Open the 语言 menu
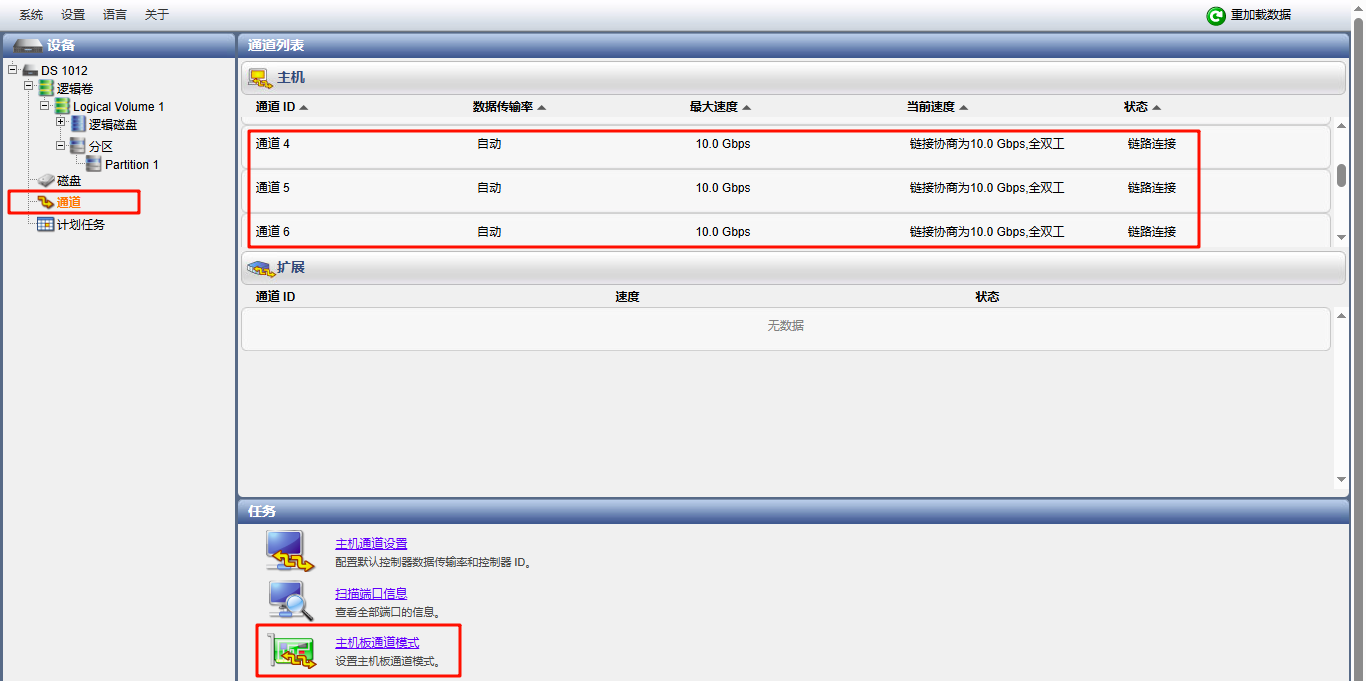1366x681 pixels. coord(115,15)
